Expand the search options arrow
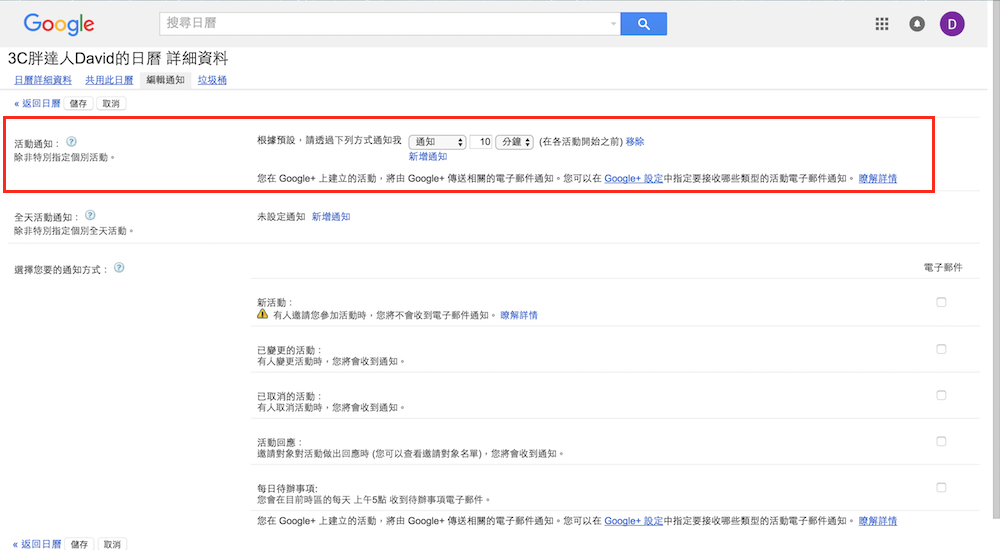Image resolution: width=1000 pixels, height=550 pixels. [x=613, y=24]
